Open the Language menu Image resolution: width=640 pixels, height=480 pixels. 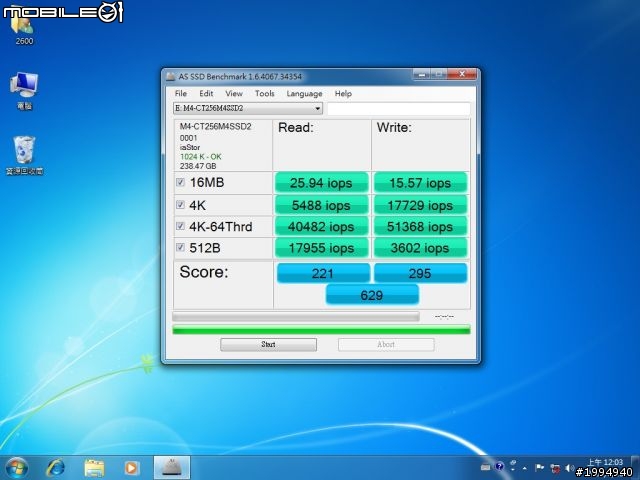(x=304, y=93)
